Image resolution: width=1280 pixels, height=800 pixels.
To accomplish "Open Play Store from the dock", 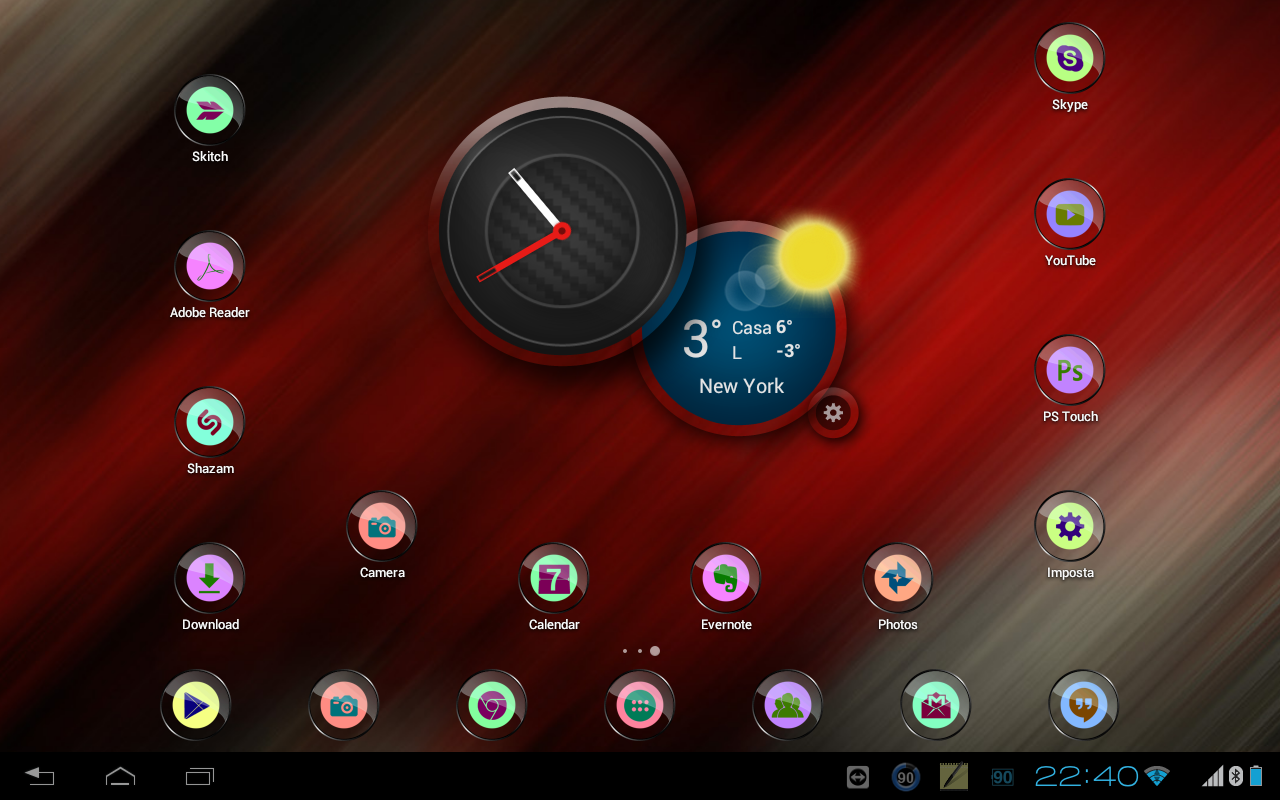I will point(196,706).
